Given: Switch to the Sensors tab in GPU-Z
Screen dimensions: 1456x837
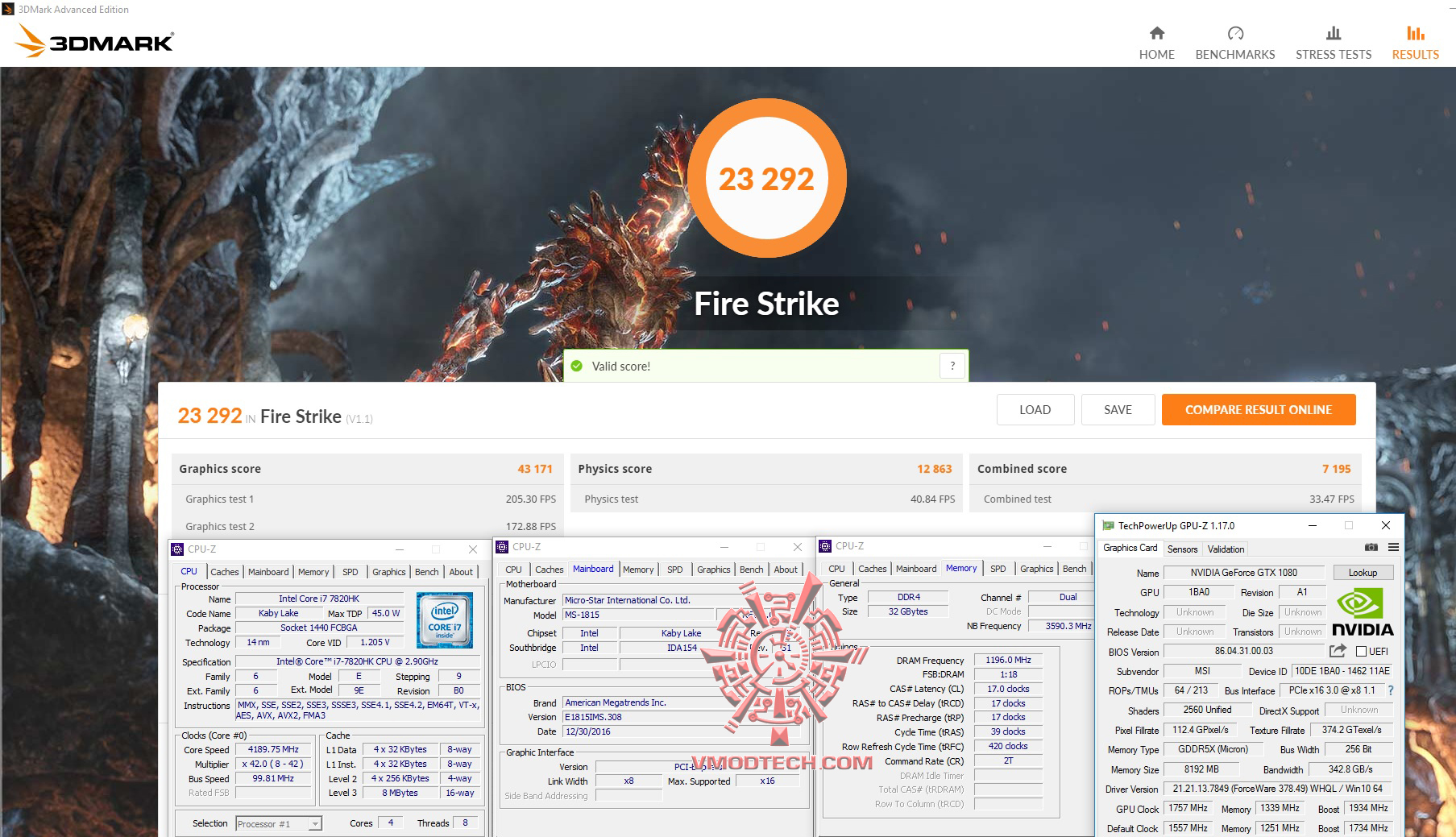Looking at the screenshot, I should 1182,549.
